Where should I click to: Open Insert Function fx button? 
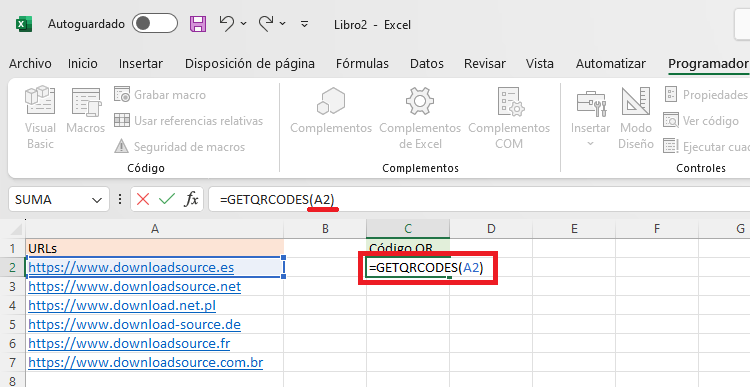coord(191,199)
